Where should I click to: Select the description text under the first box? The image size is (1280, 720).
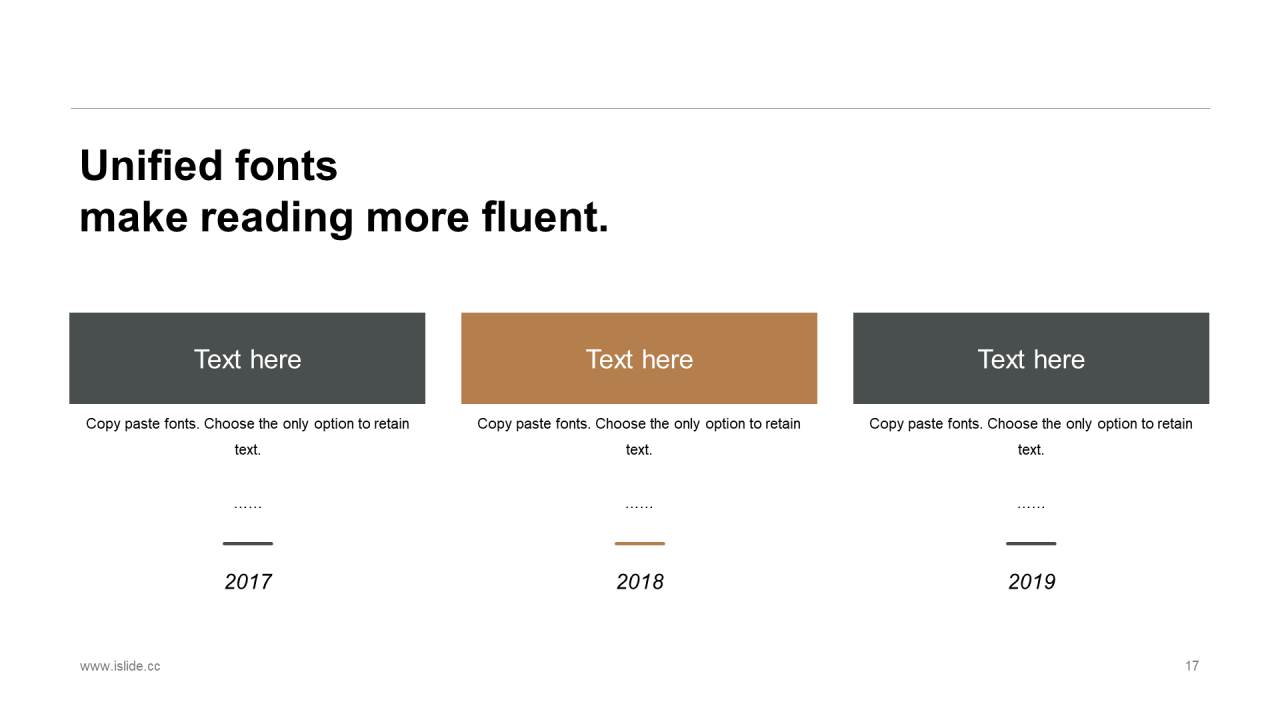pos(247,436)
